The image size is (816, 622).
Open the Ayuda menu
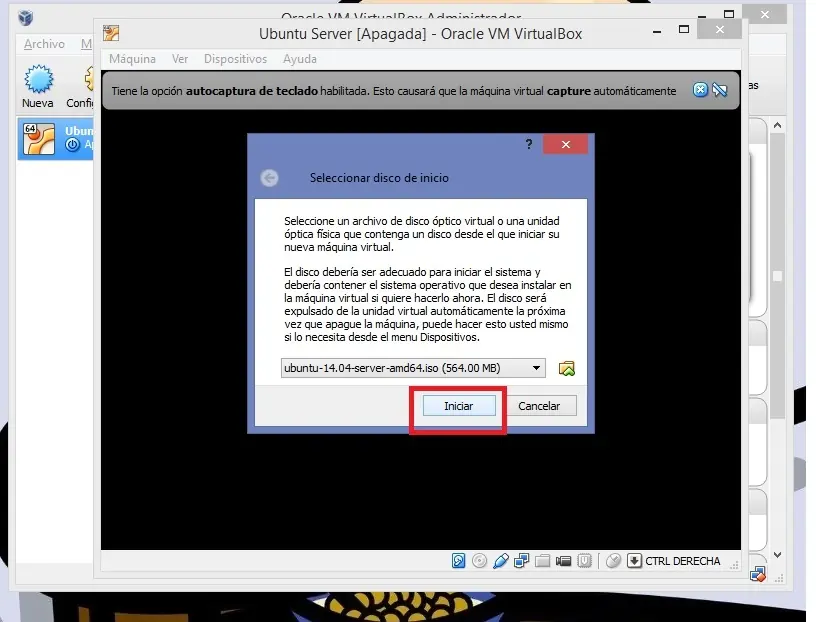pos(300,59)
